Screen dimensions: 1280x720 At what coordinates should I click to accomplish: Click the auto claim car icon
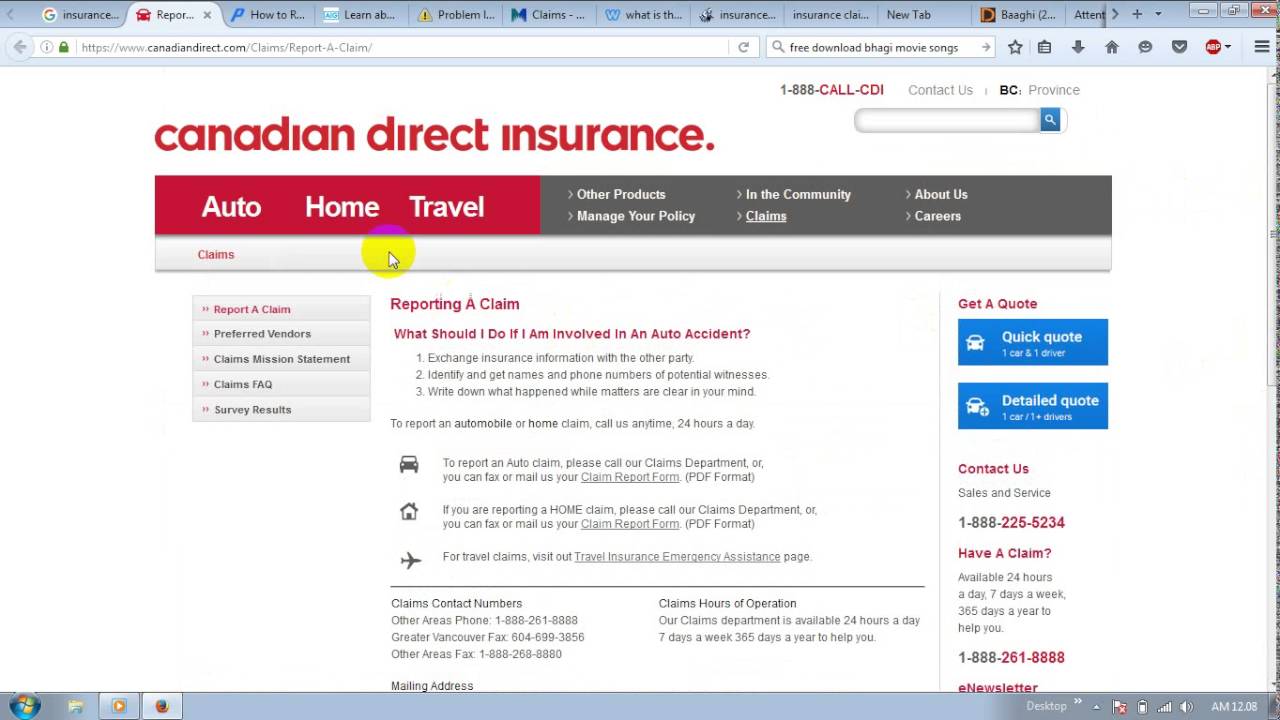[x=409, y=464]
